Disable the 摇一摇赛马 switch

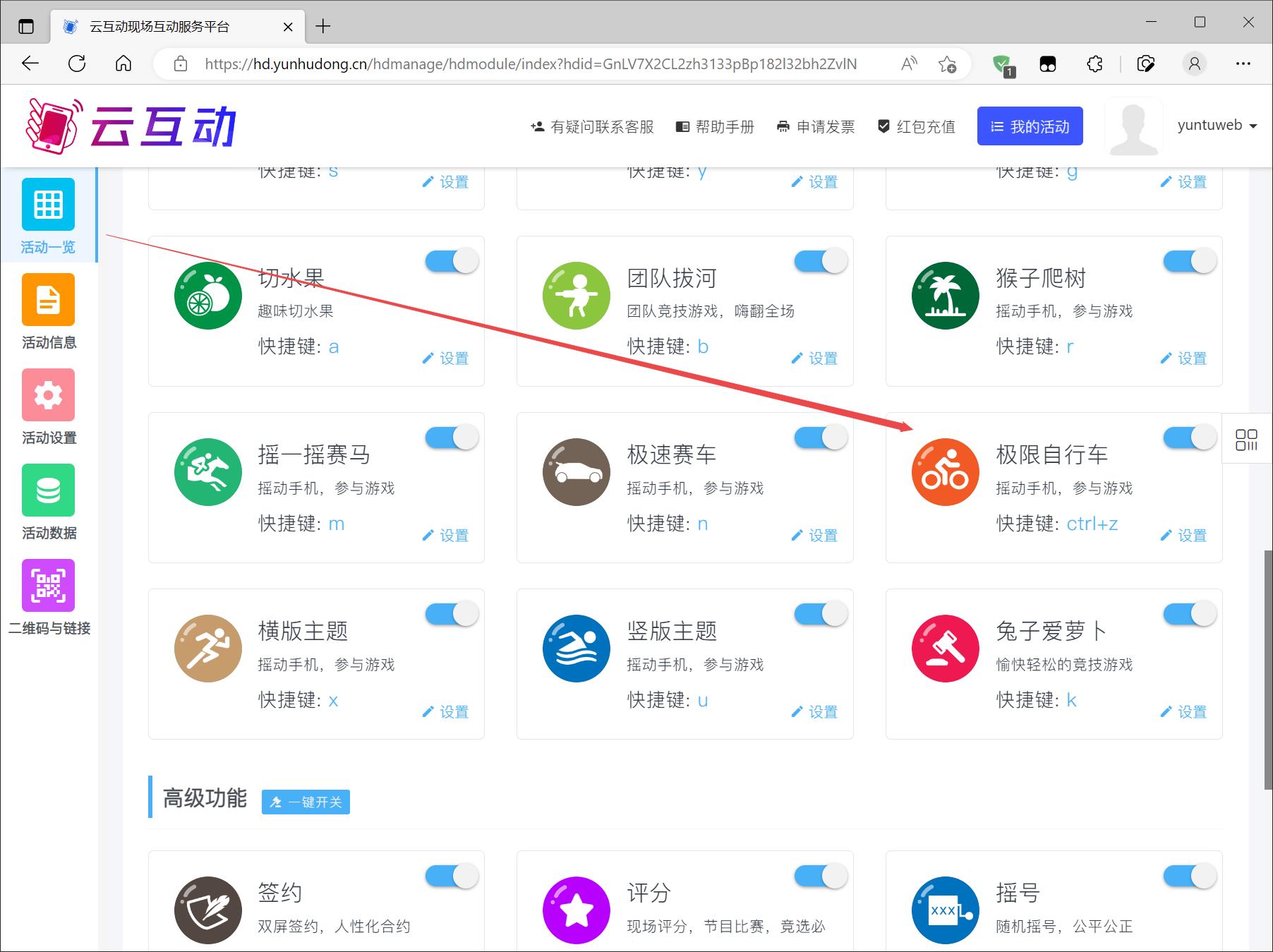[452, 438]
